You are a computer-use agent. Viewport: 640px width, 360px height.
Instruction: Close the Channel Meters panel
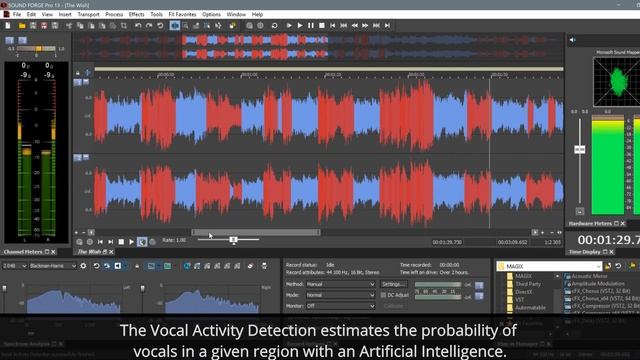coord(53,252)
